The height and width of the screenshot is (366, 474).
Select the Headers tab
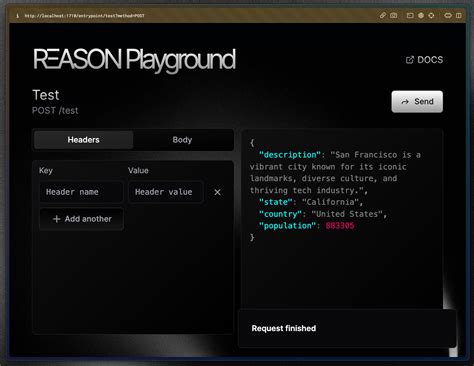click(x=83, y=140)
